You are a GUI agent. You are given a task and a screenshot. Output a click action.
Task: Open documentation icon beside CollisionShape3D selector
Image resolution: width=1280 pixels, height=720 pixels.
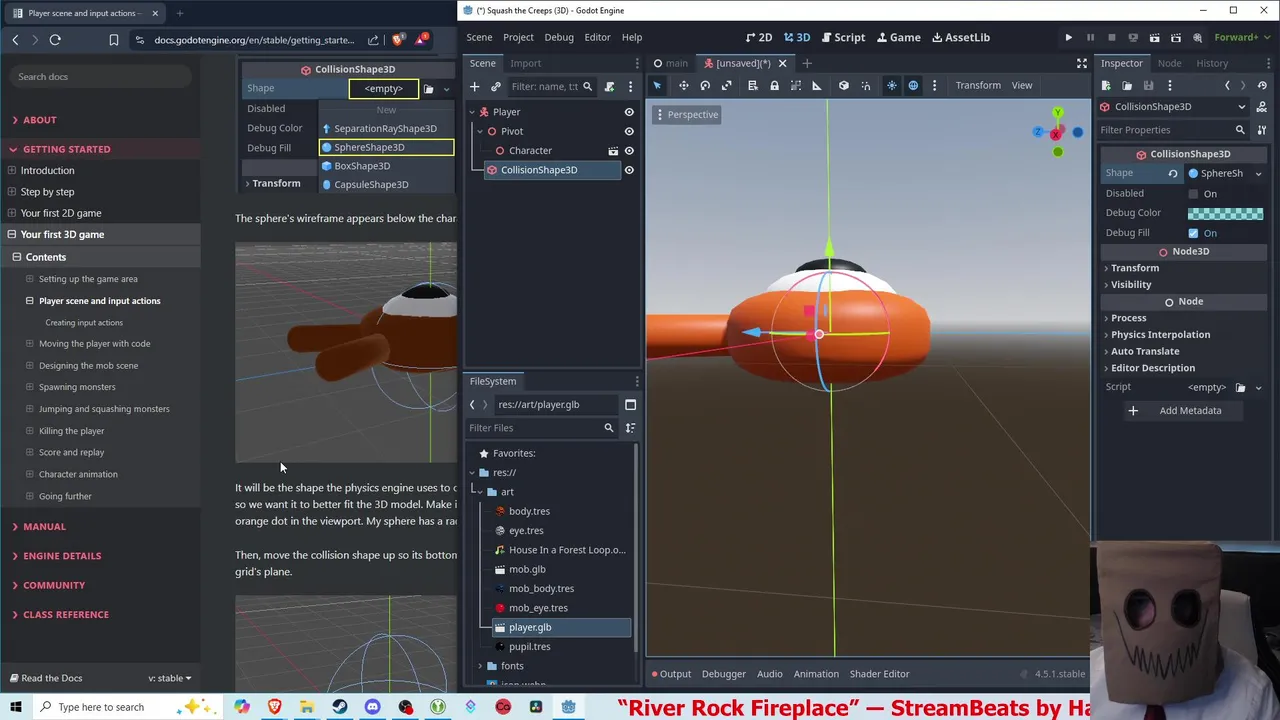point(1262,107)
